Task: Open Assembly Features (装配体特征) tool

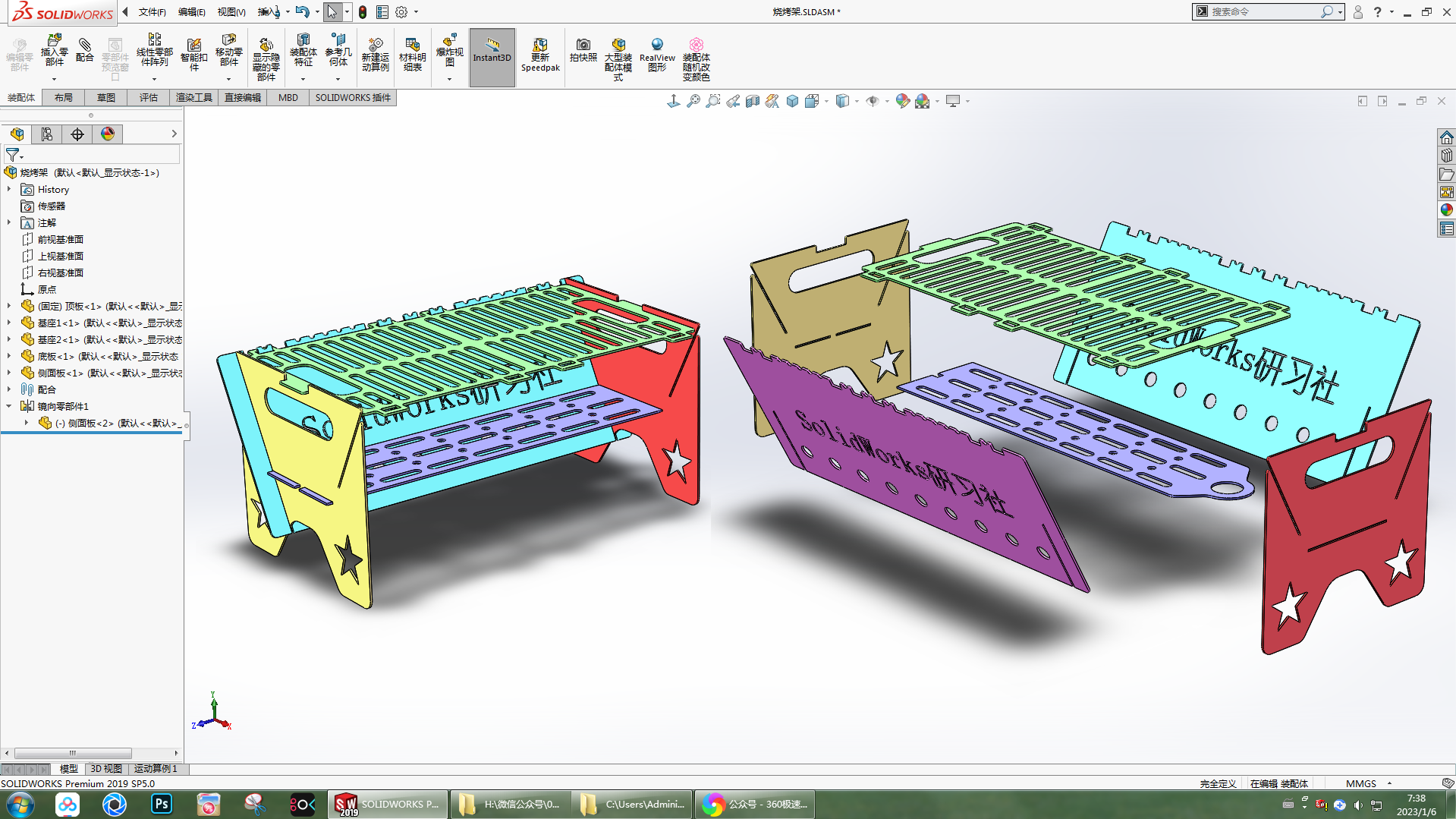Action: click(303, 51)
